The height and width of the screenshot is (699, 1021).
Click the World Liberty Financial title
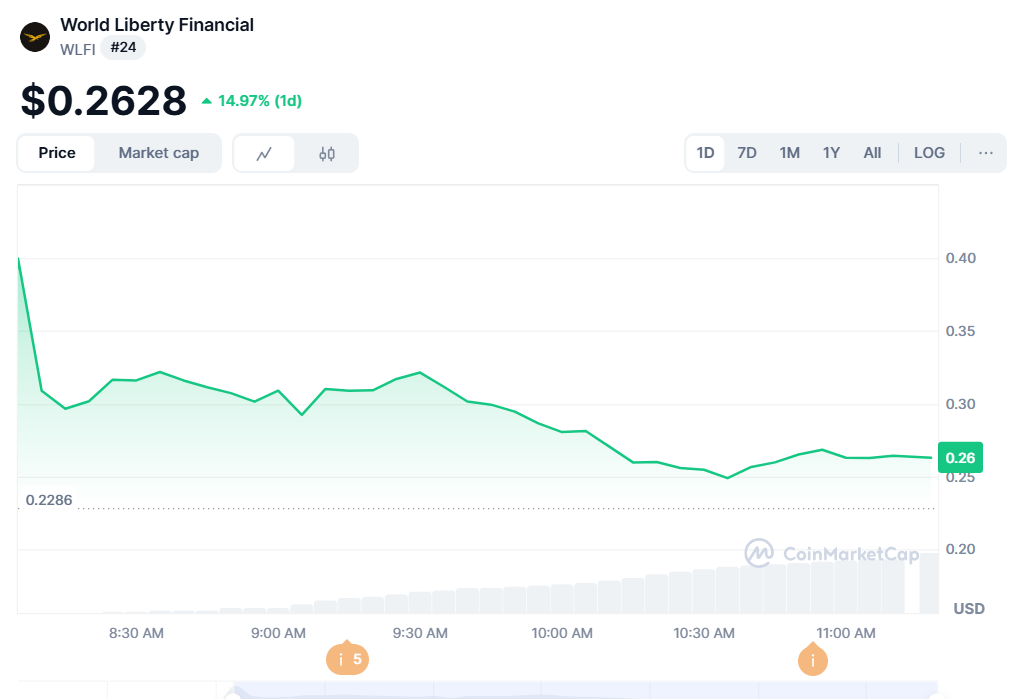click(x=157, y=25)
